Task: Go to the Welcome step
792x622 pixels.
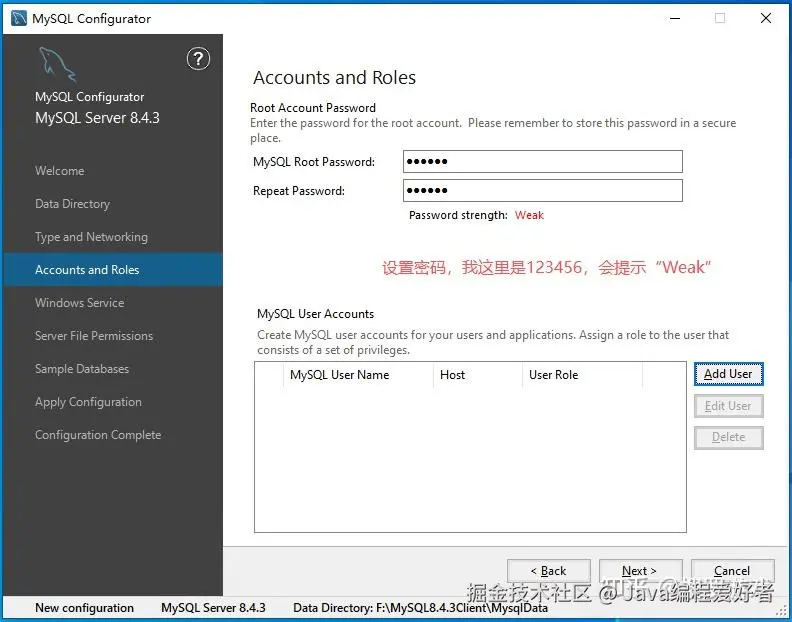Action: point(60,171)
